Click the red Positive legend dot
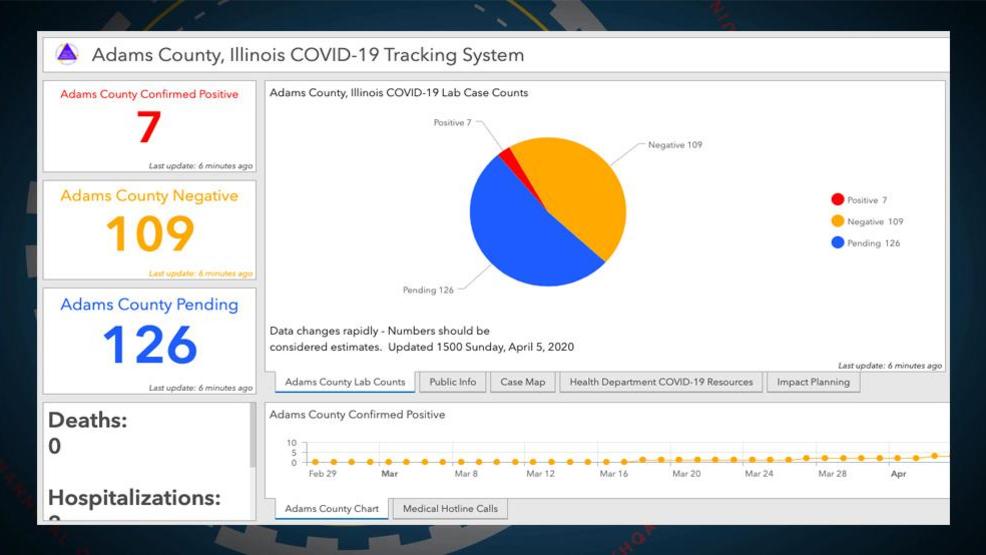This screenshot has height=555, width=986. click(837, 200)
